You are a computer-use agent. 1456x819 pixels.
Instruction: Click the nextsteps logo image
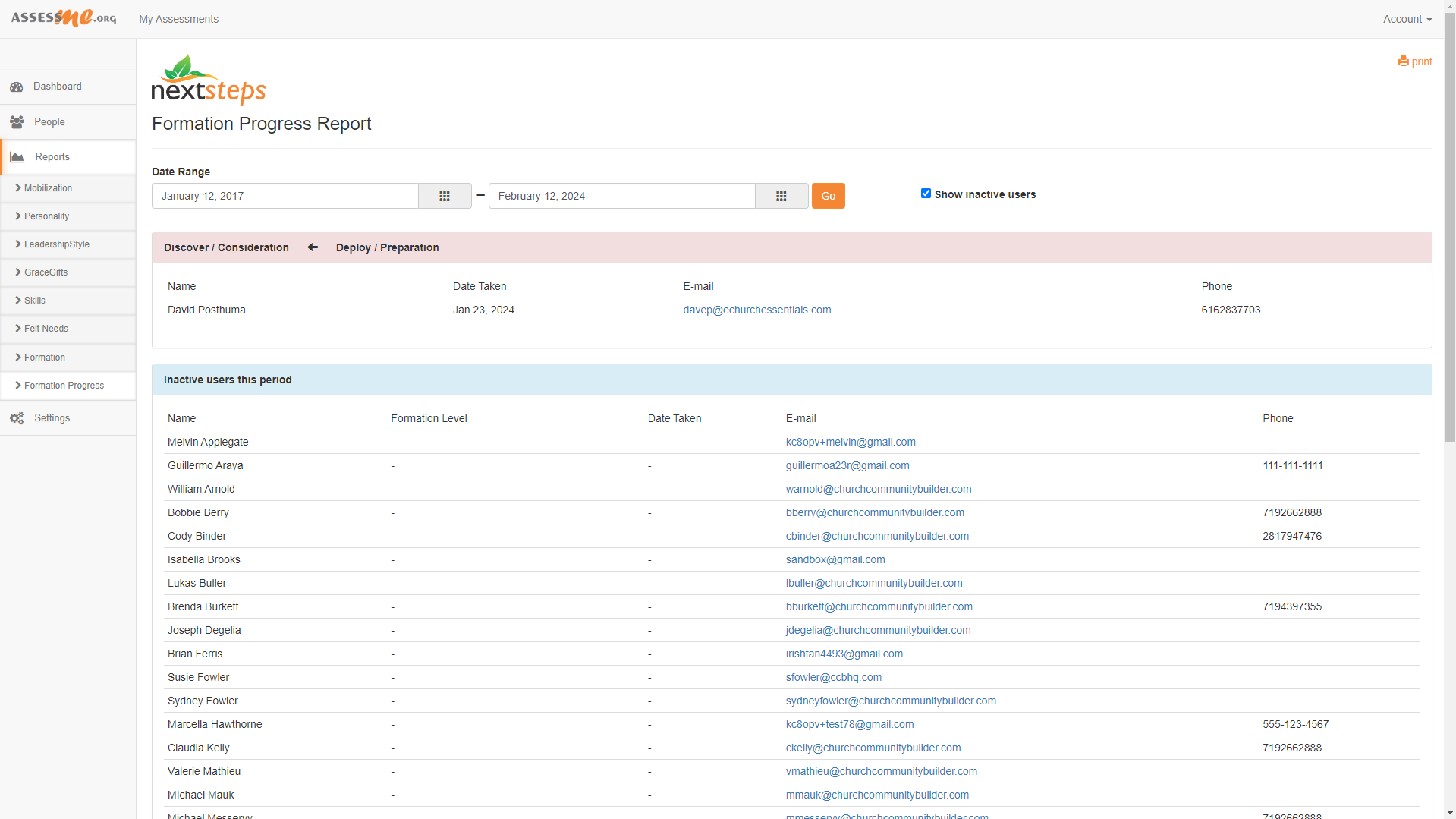[209, 80]
